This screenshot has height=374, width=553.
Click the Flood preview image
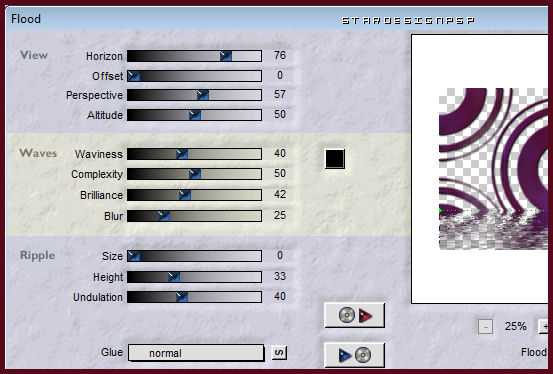point(493,169)
